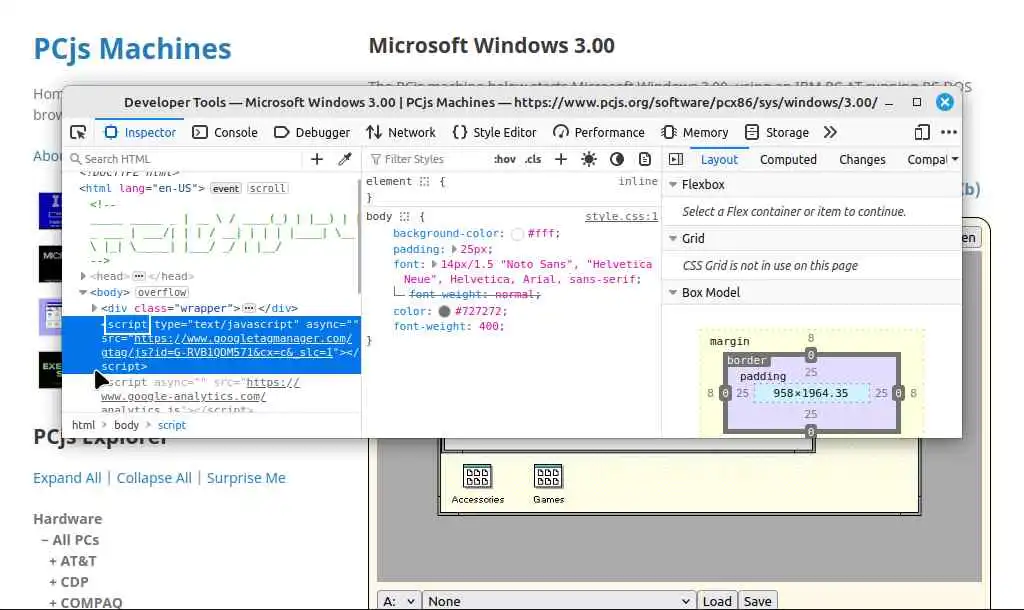Expand the head element node
The image size is (1024, 610).
point(83,276)
